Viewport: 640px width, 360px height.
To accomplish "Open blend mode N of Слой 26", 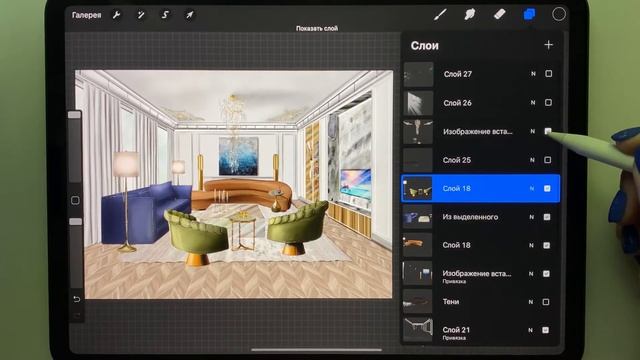I will [x=533, y=103].
